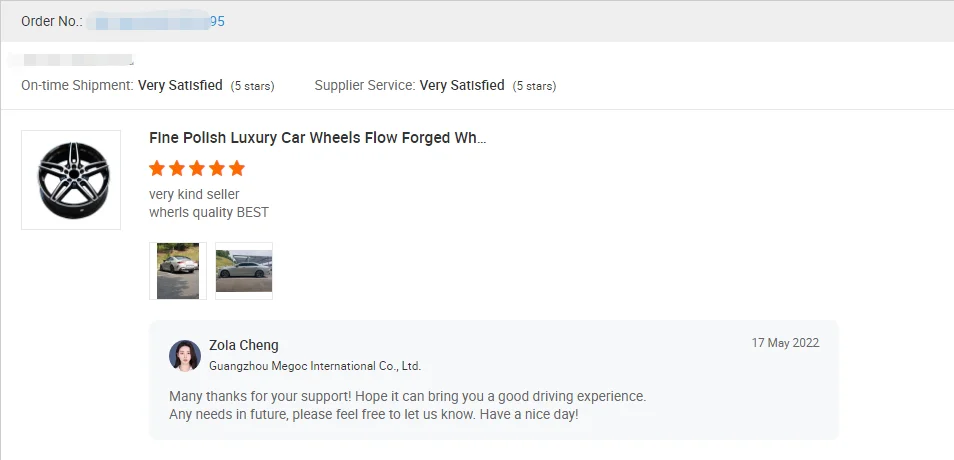Click On-time Shipment's Very Satisfied rating
The width and height of the screenshot is (954, 460).
coord(180,86)
